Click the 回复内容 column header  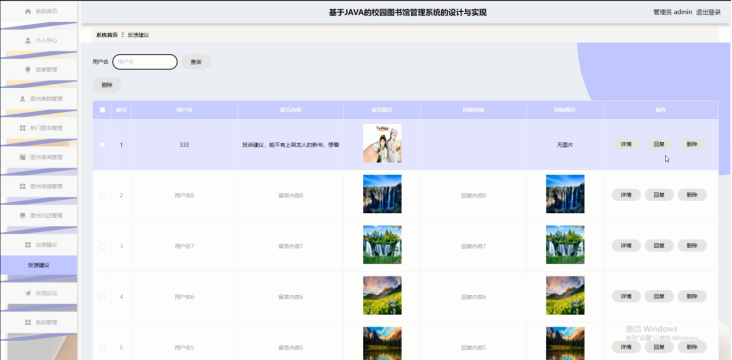click(x=473, y=110)
